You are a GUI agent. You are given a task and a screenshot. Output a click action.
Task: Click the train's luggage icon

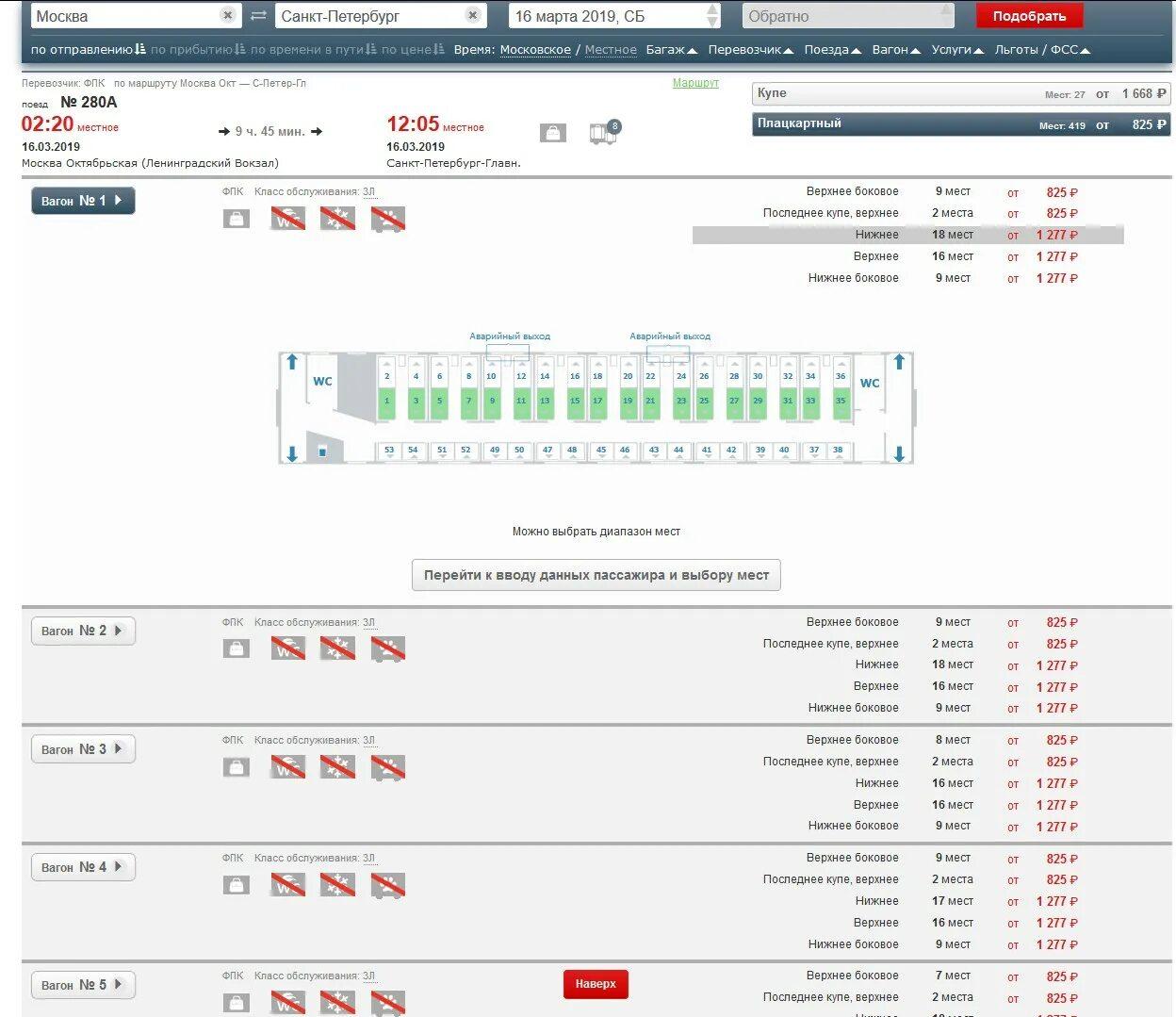553,134
